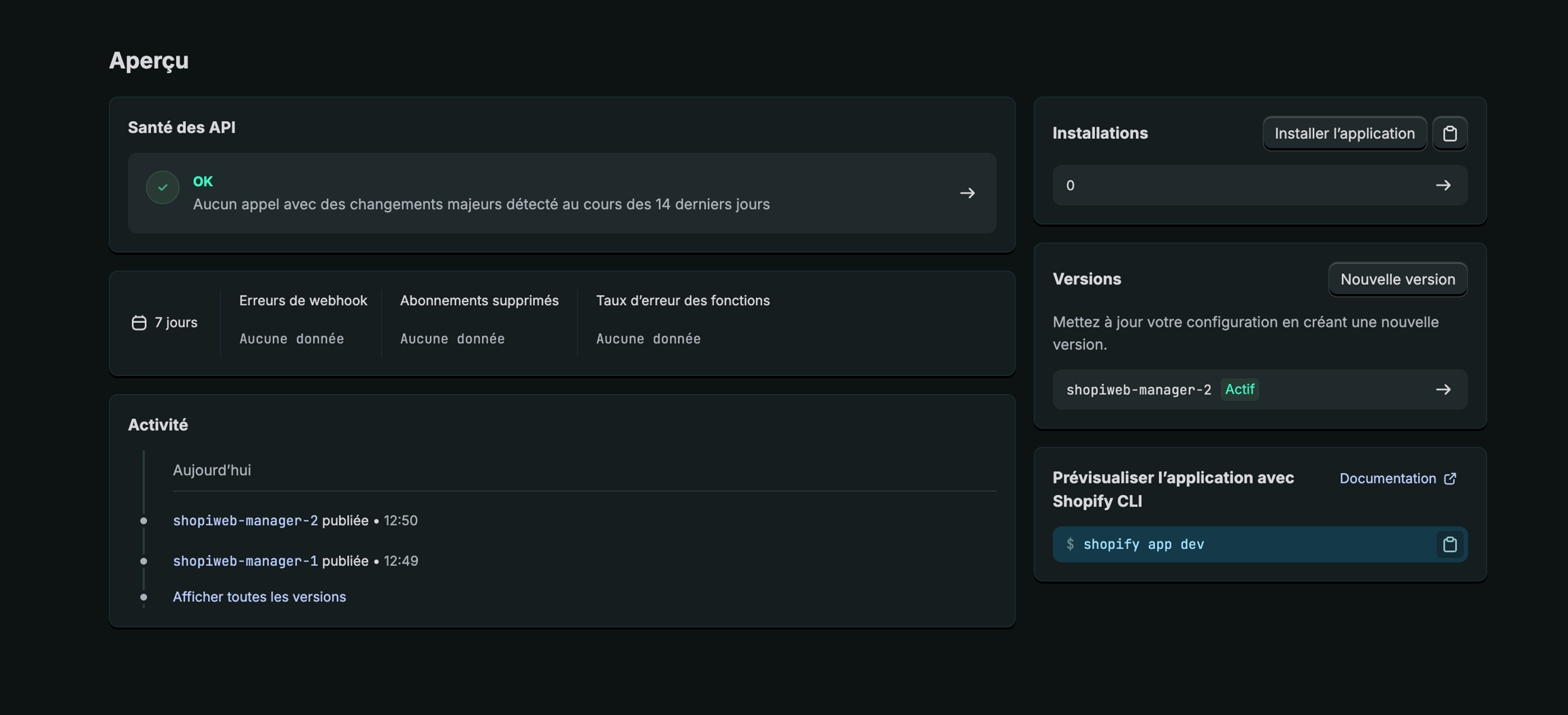Image resolution: width=1568 pixels, height=715 pixels.
Task: Copy the shopify app dev command
Action: pyautogui.click(x=1450, y=544)
